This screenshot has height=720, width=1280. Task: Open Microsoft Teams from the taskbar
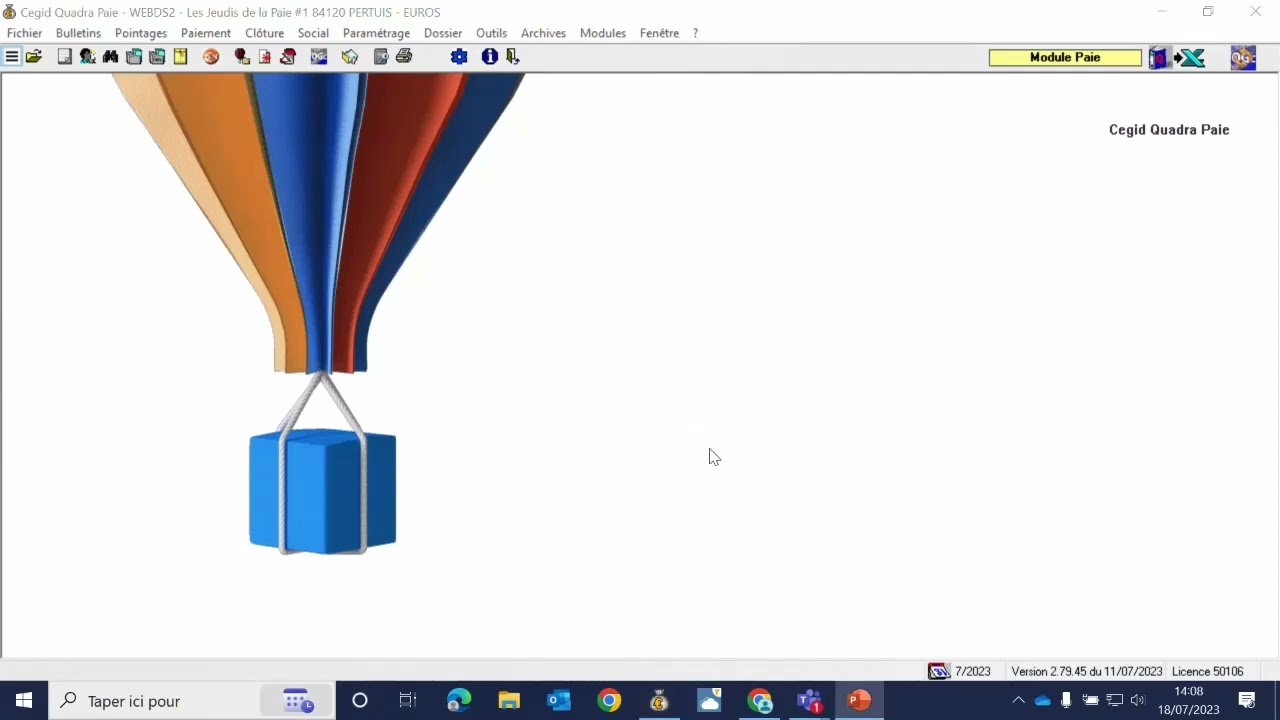(x=809, y=701)
